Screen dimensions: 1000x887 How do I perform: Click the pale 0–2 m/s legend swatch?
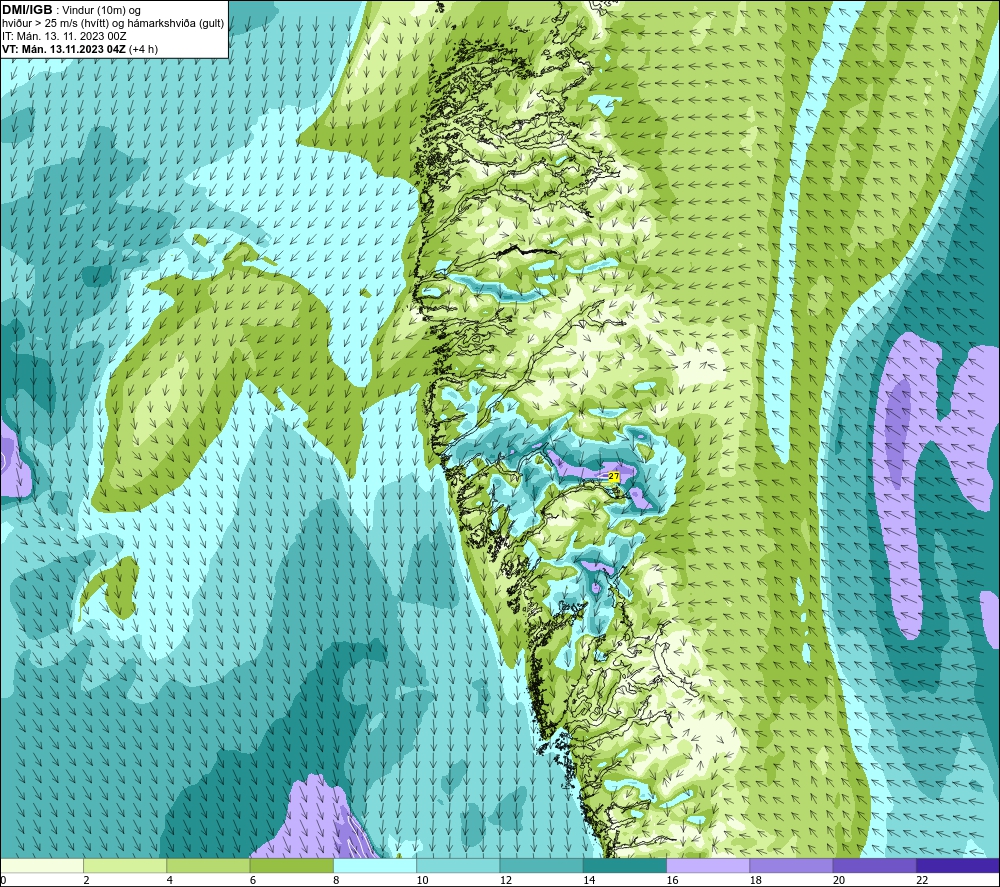point(41,865)
